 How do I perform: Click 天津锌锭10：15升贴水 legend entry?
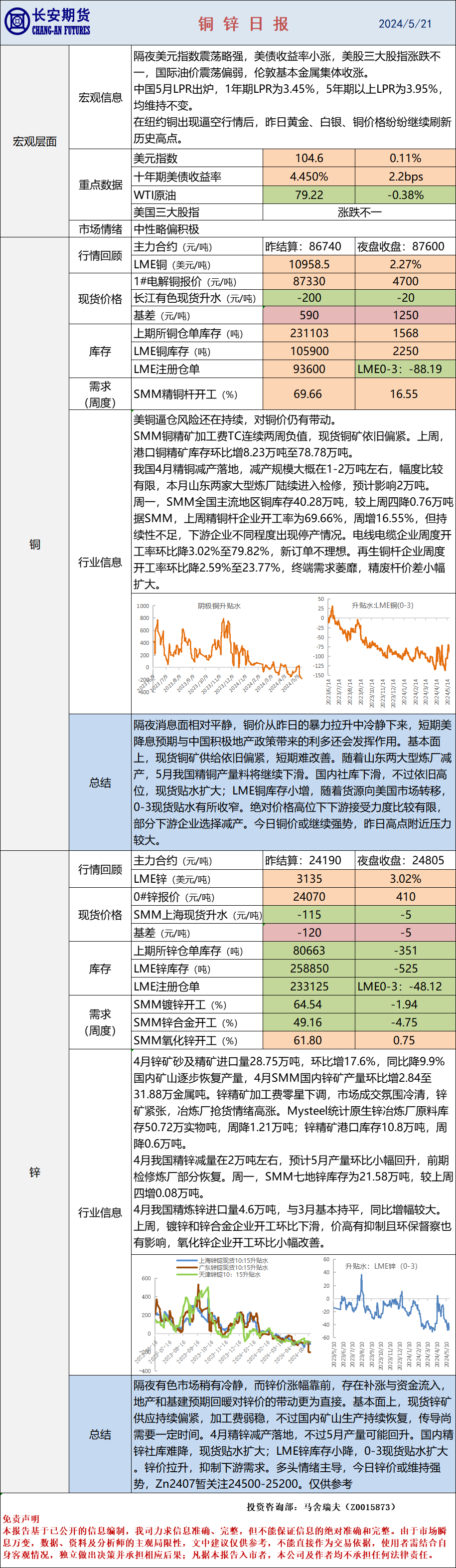pyautogui.click(x=219, y=1274)
